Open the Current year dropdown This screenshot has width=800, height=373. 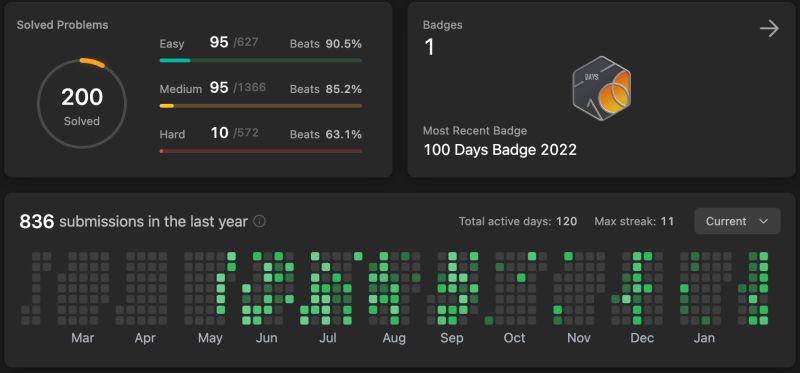[737, 221]
